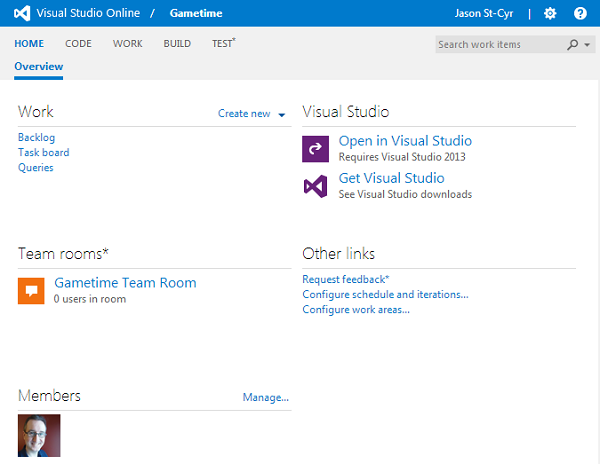
Task: Go to the WORK tab
Action: tap(127, 44)
